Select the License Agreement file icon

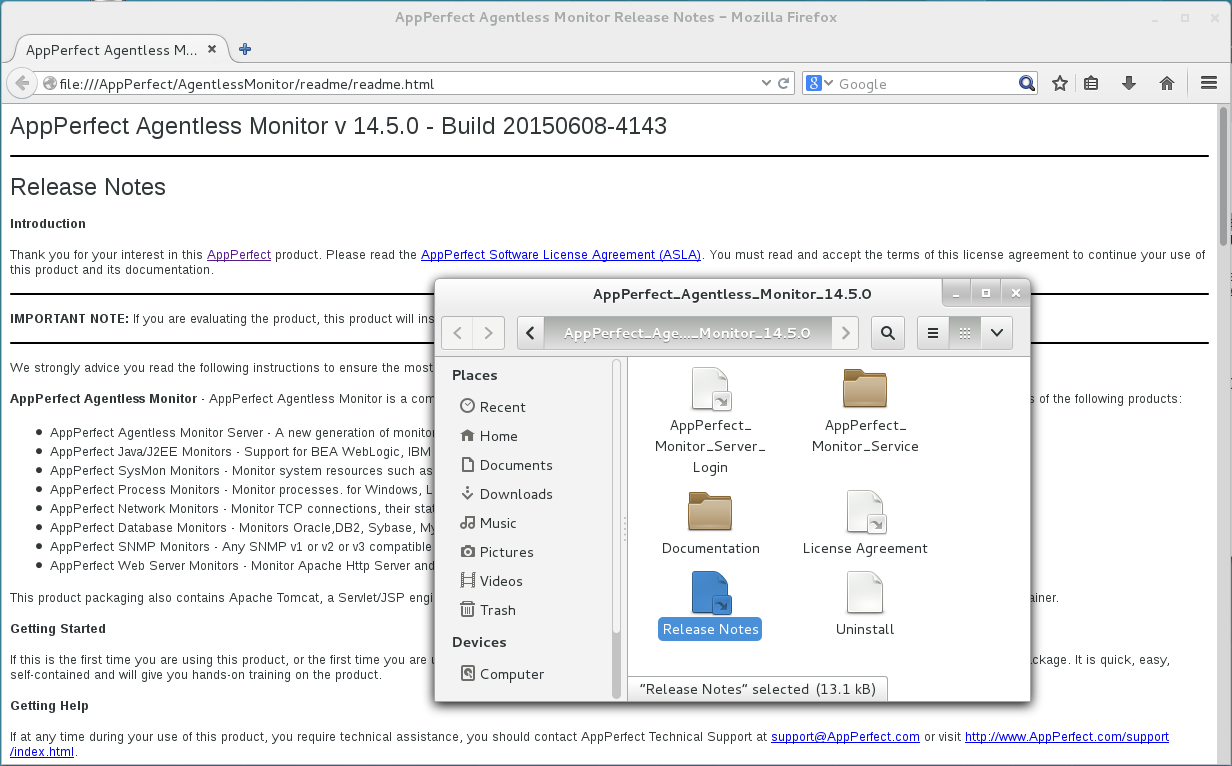(865, 512)
